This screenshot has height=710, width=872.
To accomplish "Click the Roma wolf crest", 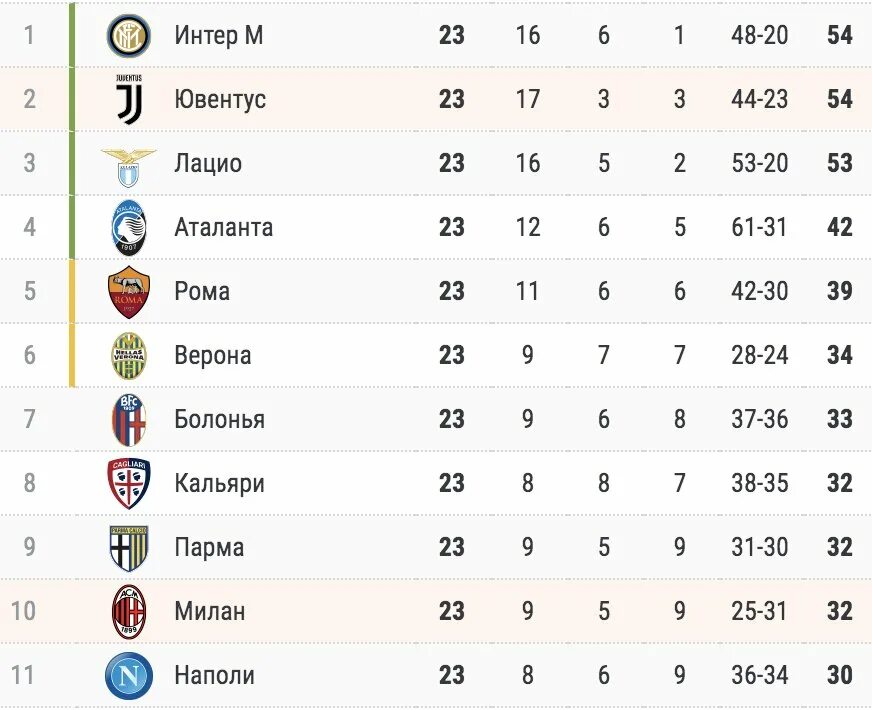I will [x=128, y=291].
